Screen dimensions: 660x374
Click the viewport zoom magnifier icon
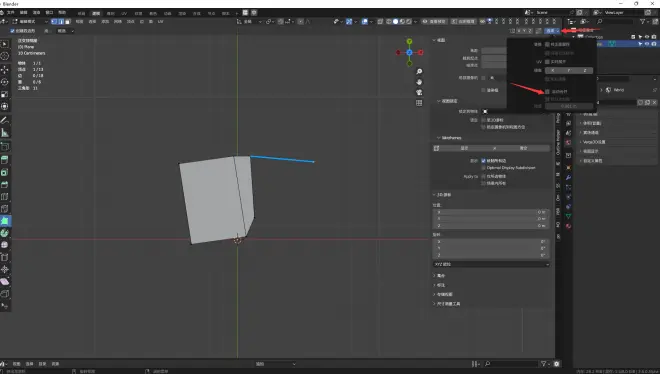coord(419,72)
